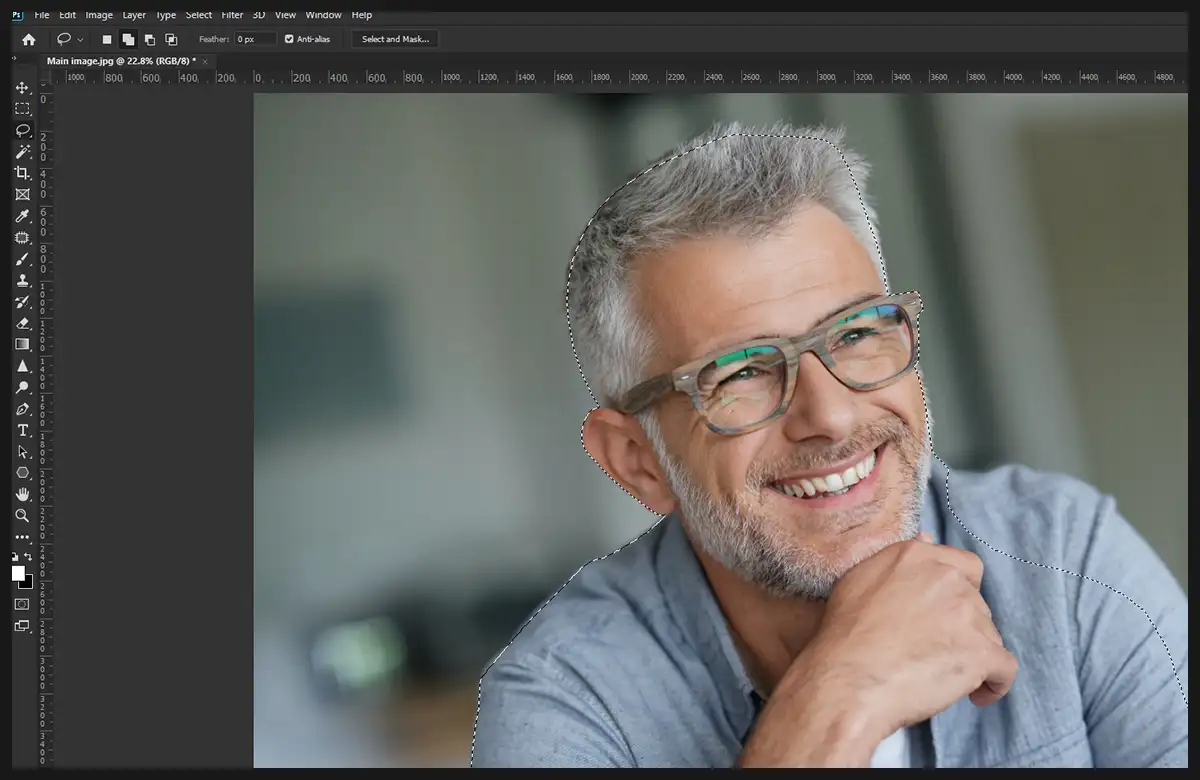Select the Magic Wand tool

[x=22, y=152]
